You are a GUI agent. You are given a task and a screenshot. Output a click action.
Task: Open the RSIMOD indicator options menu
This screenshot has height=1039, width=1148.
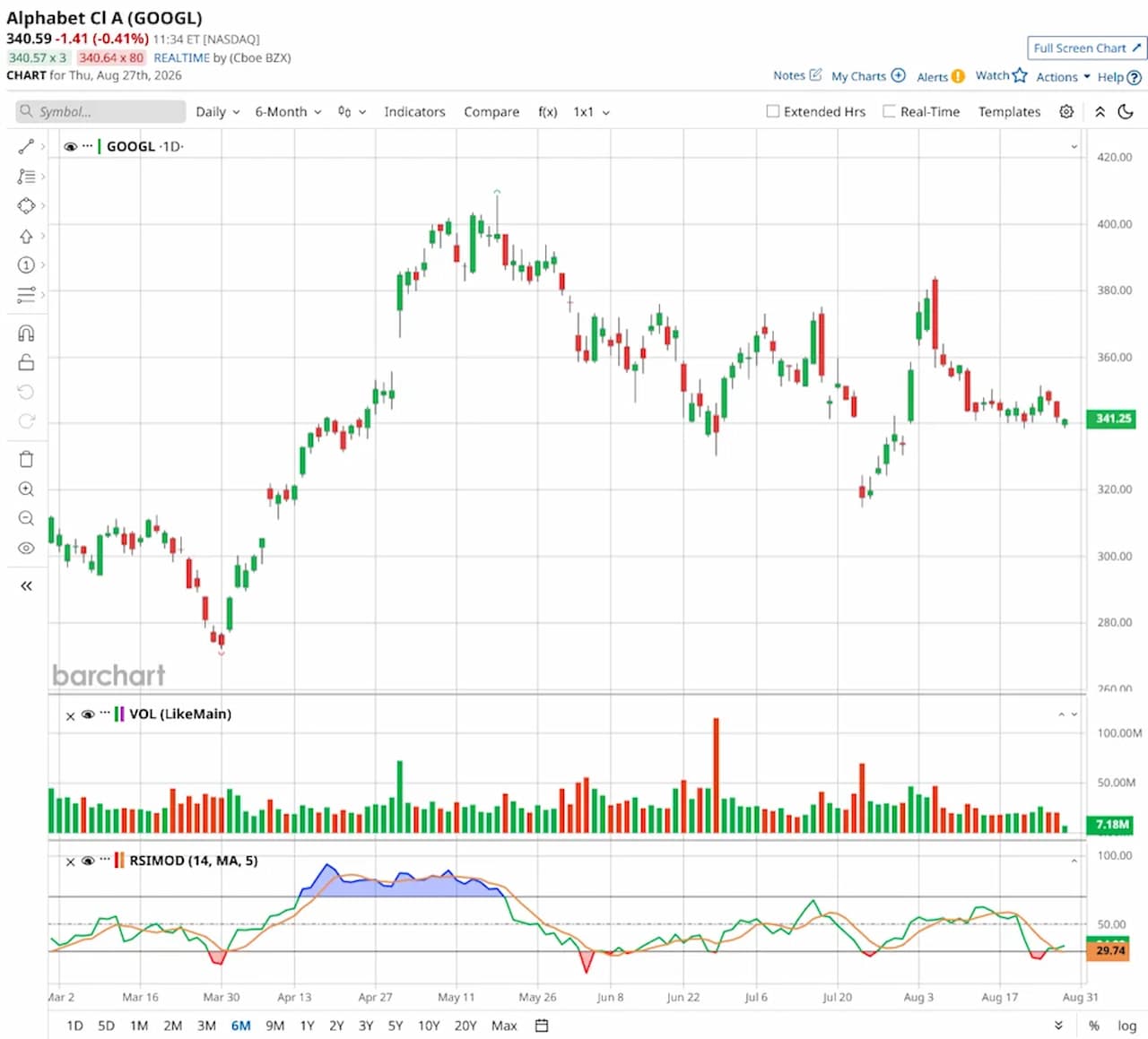[105, 861]
